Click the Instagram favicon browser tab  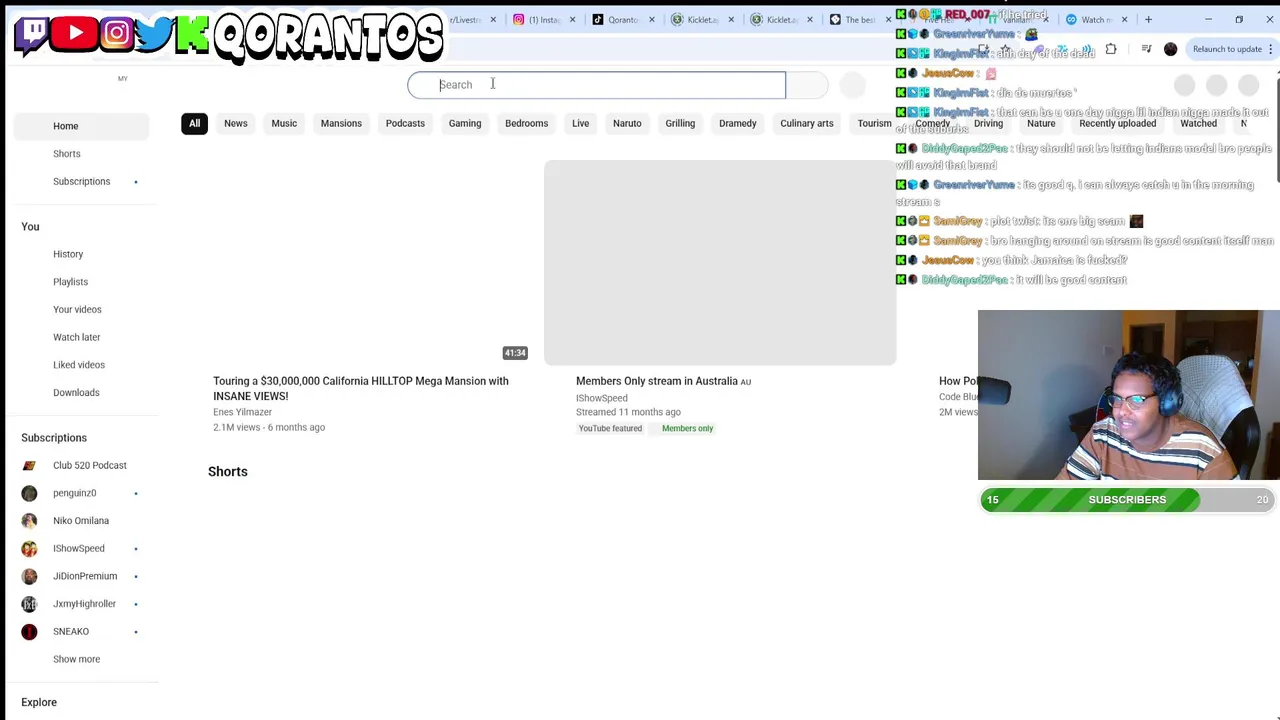(x=518, y=20)
